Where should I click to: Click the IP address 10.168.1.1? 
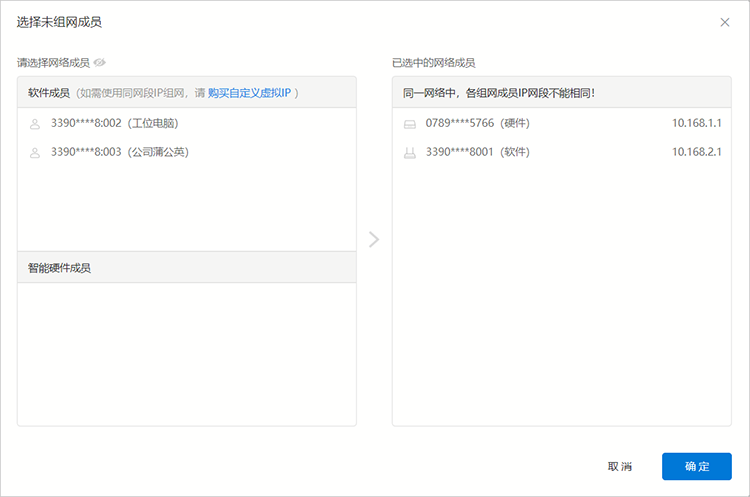point(696,123)
